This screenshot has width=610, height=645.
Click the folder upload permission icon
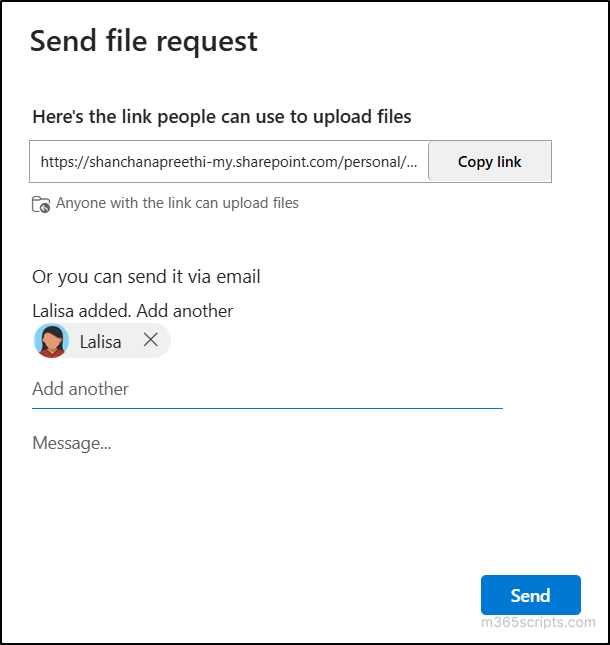(x=41, y=204)
